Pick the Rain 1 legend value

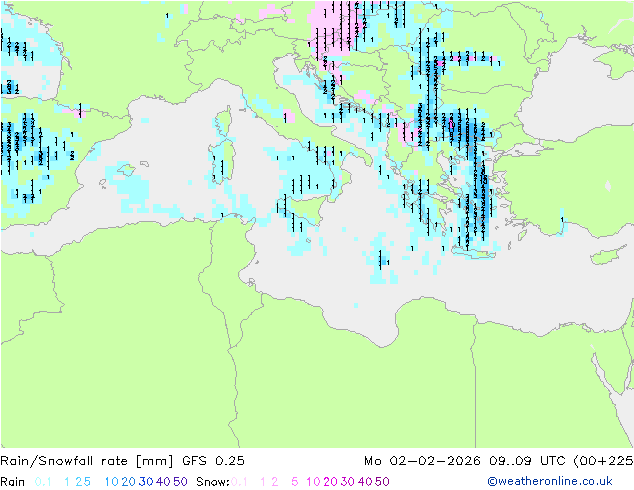point(67,482)
